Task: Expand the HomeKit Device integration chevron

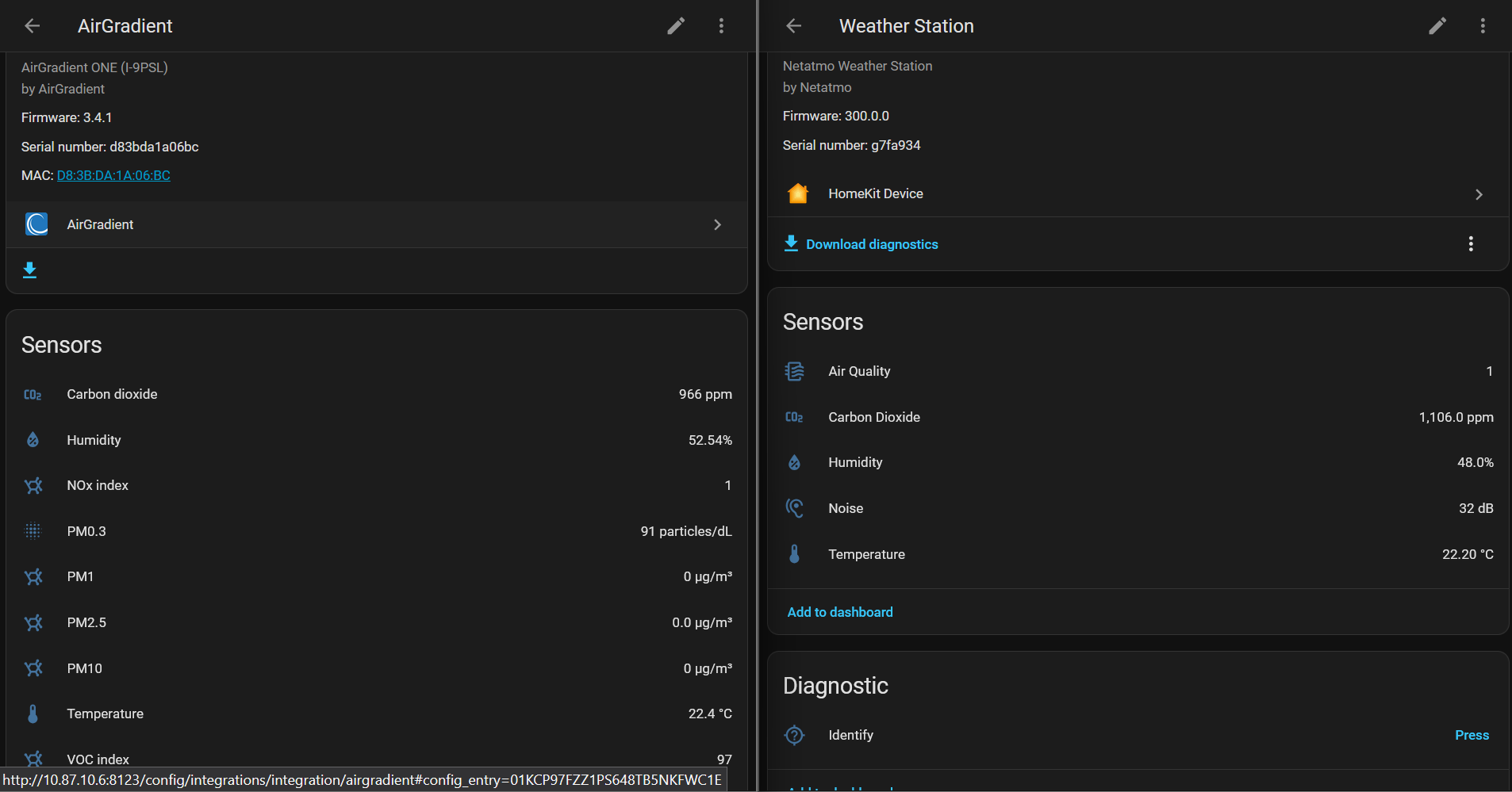Action: pyautogui.click(x=1479, y=194)
